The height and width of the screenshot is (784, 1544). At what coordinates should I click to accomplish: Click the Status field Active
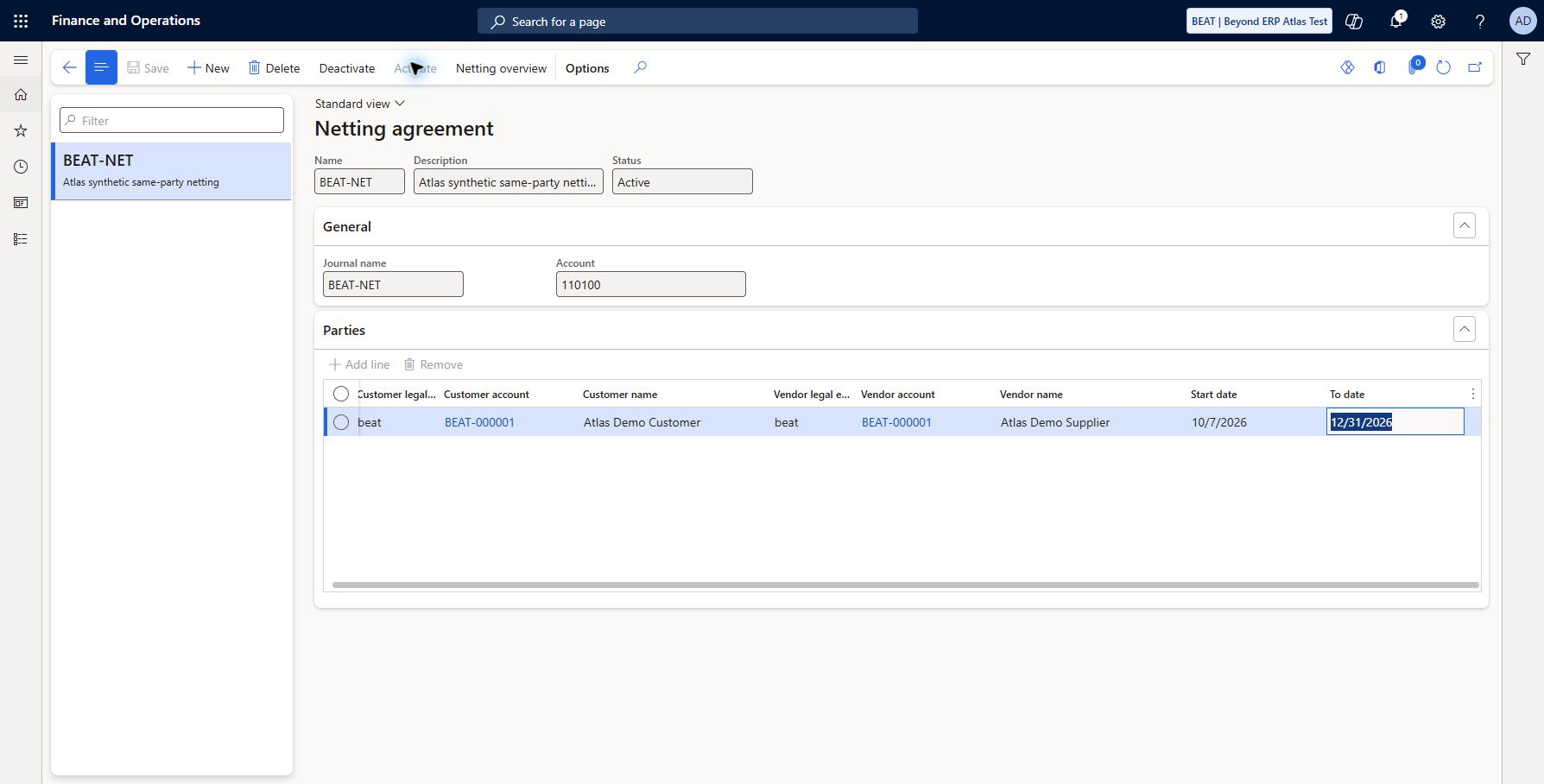point(682,181)
